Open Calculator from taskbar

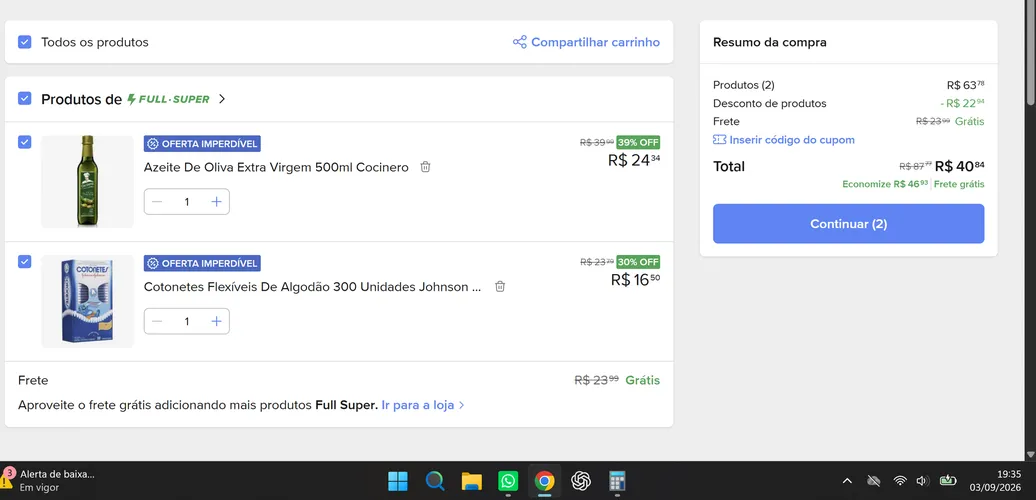[617, 481]
